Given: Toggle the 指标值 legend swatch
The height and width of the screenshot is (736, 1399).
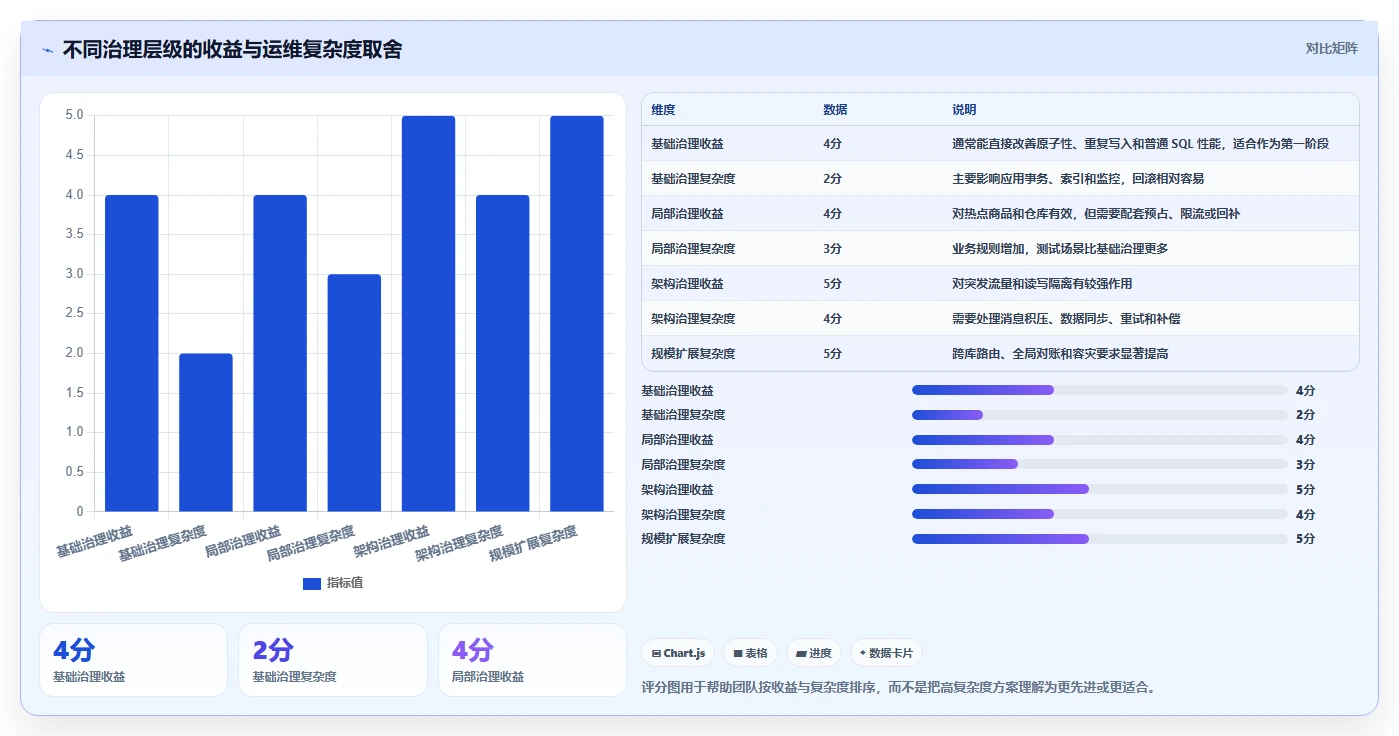Looking at the screenshot, I should point(312,583).
